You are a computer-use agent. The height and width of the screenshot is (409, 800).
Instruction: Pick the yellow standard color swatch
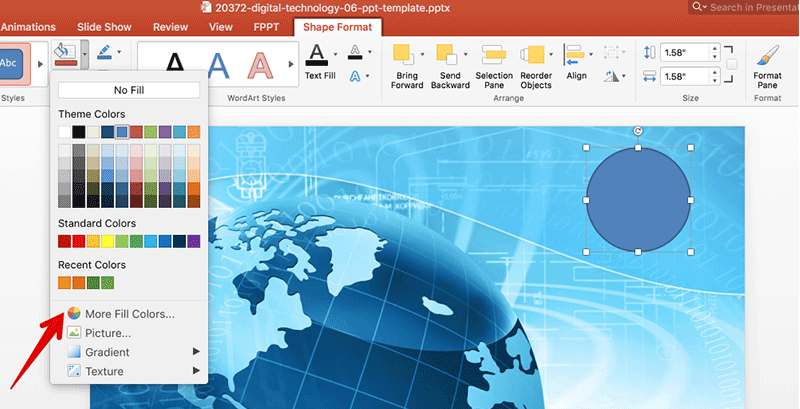pos(107,241)
